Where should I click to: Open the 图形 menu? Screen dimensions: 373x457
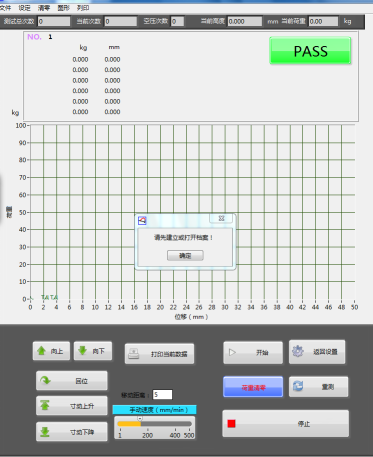pyautogui.click(x=63, y=8)
